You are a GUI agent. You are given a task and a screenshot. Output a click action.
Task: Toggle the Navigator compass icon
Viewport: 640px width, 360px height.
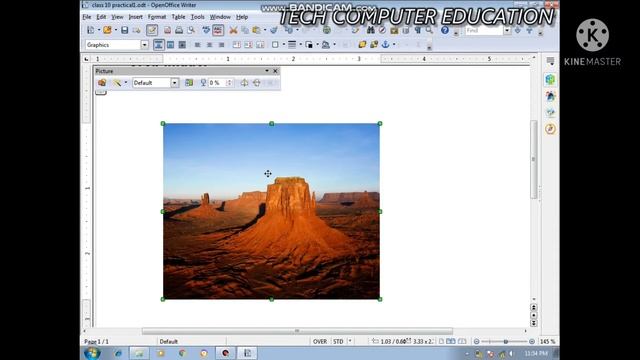tap(382, 30)
